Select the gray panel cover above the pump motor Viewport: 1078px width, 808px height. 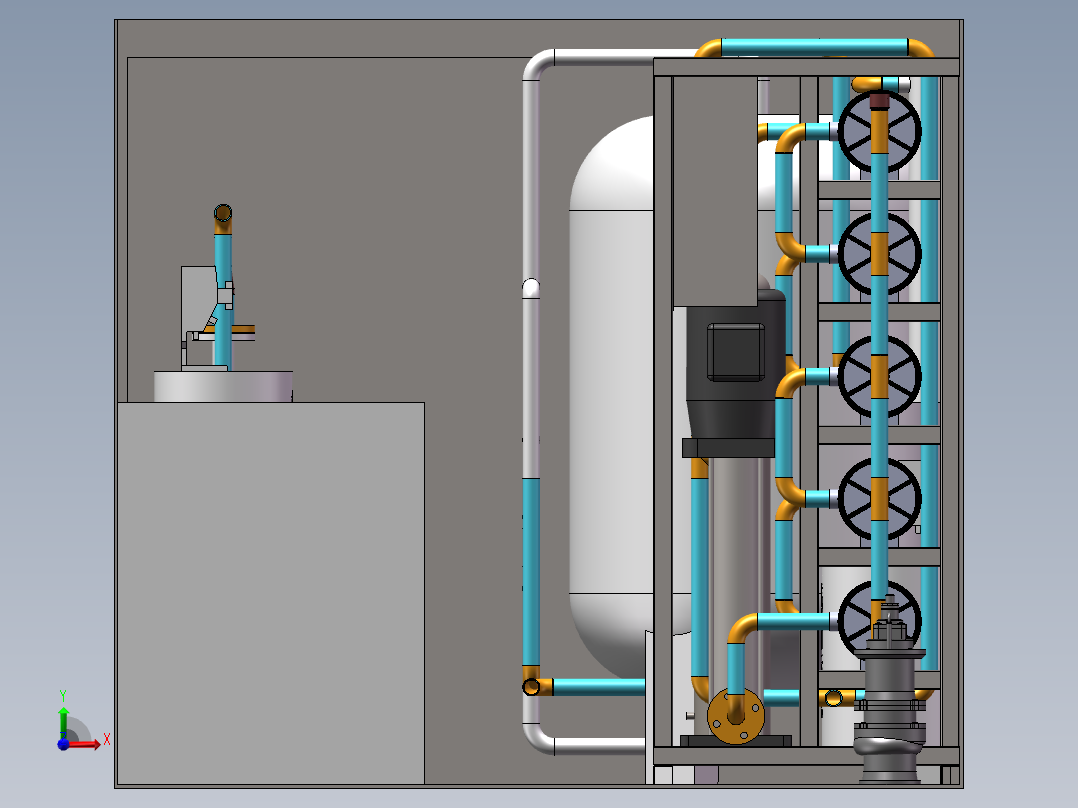point(715,191)
